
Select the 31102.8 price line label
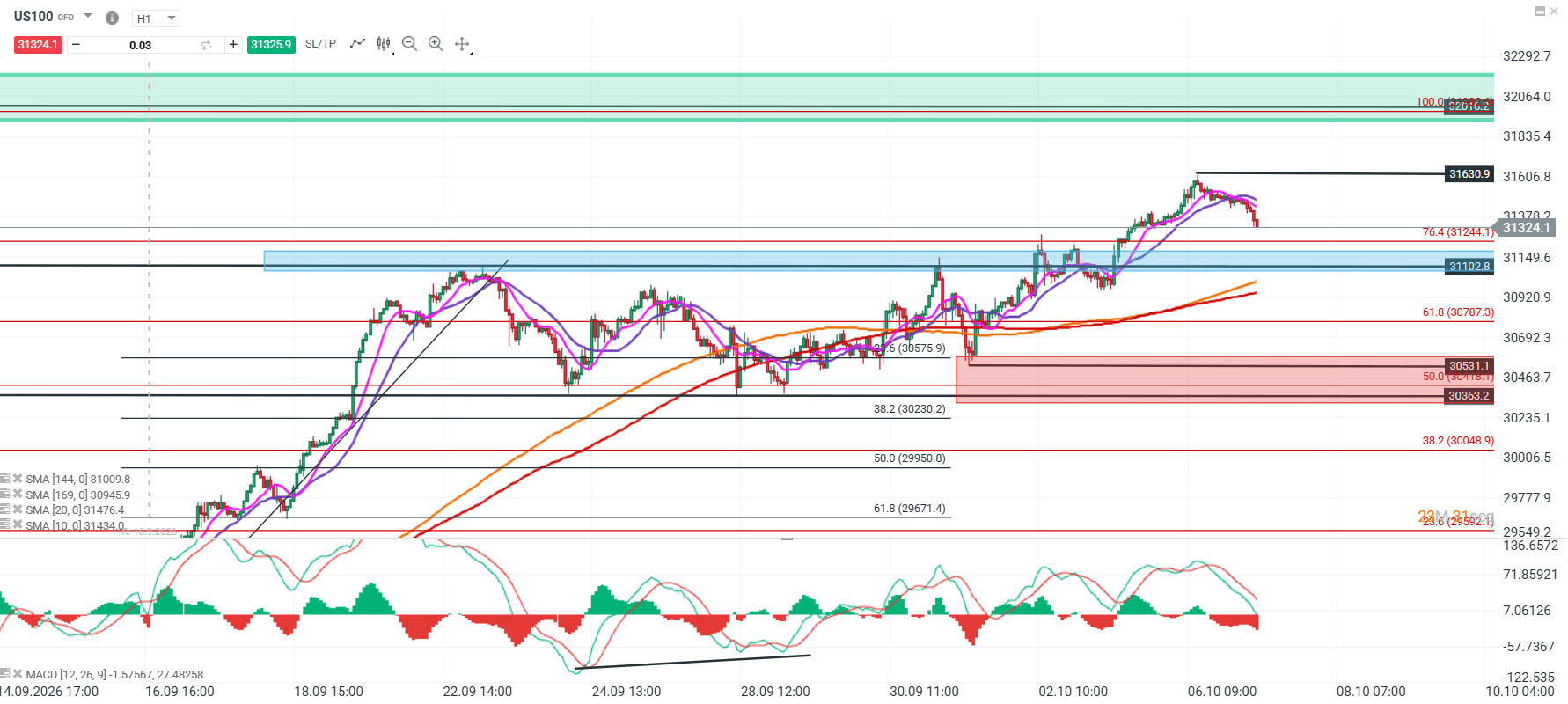[x=1469, y=267]
